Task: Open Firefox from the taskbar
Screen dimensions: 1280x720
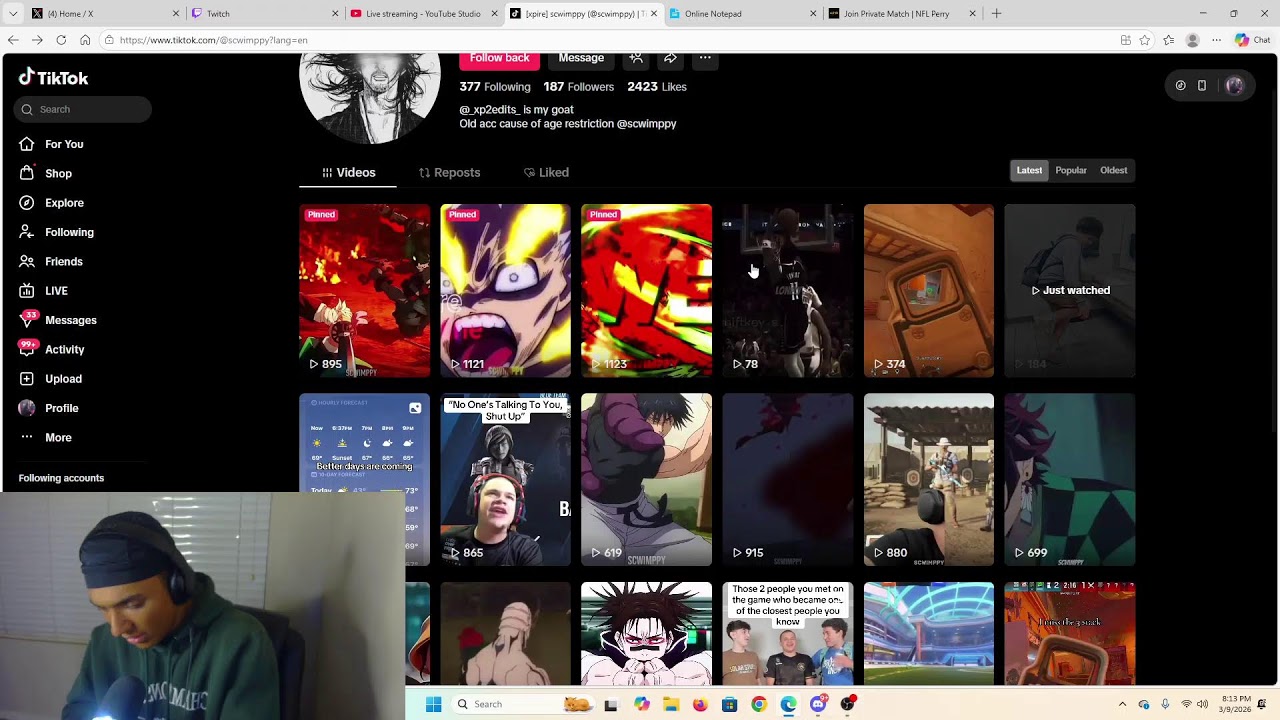Action: tap(700, 704)
